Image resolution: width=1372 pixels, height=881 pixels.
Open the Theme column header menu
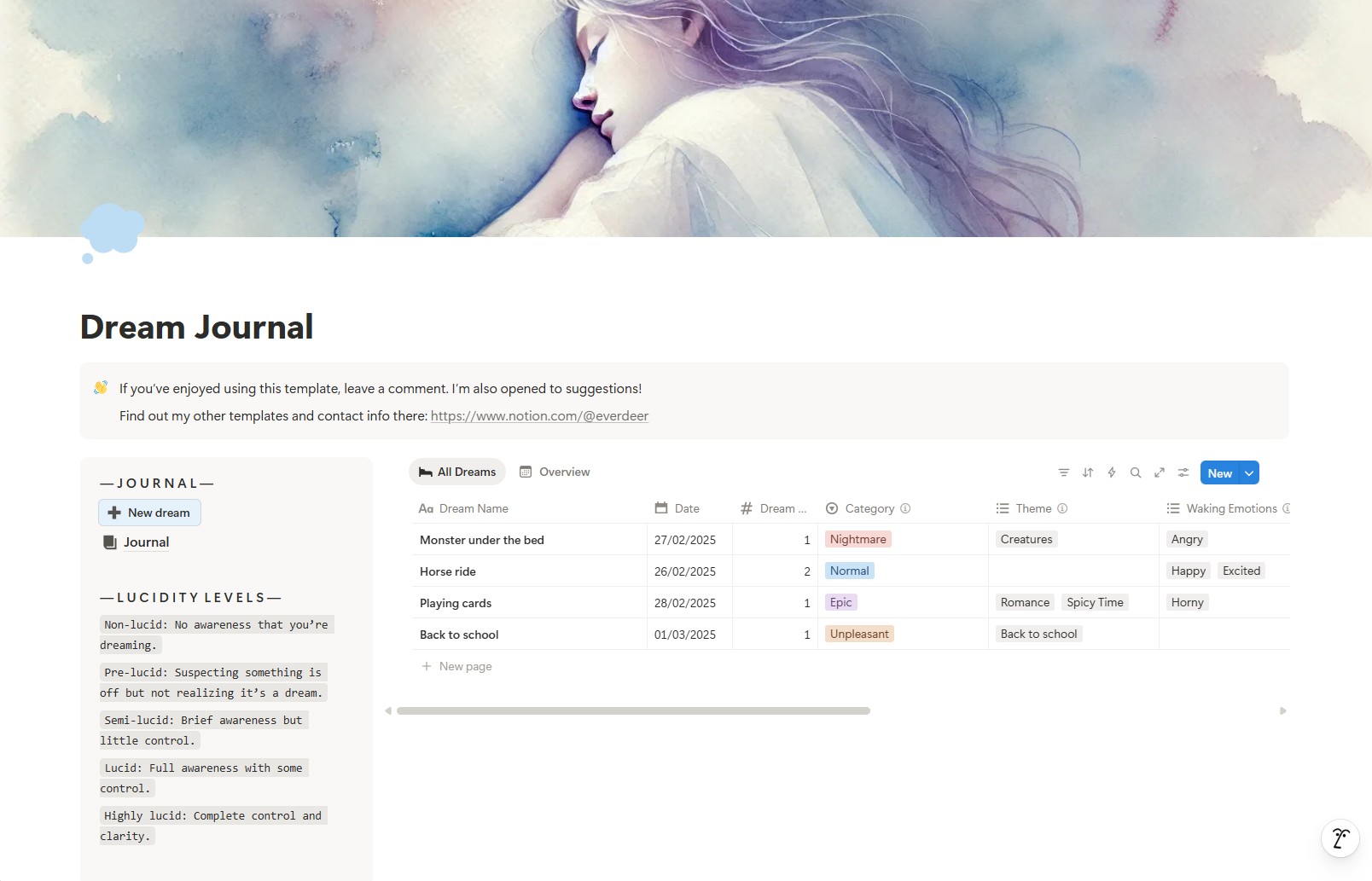(1073, 508)
